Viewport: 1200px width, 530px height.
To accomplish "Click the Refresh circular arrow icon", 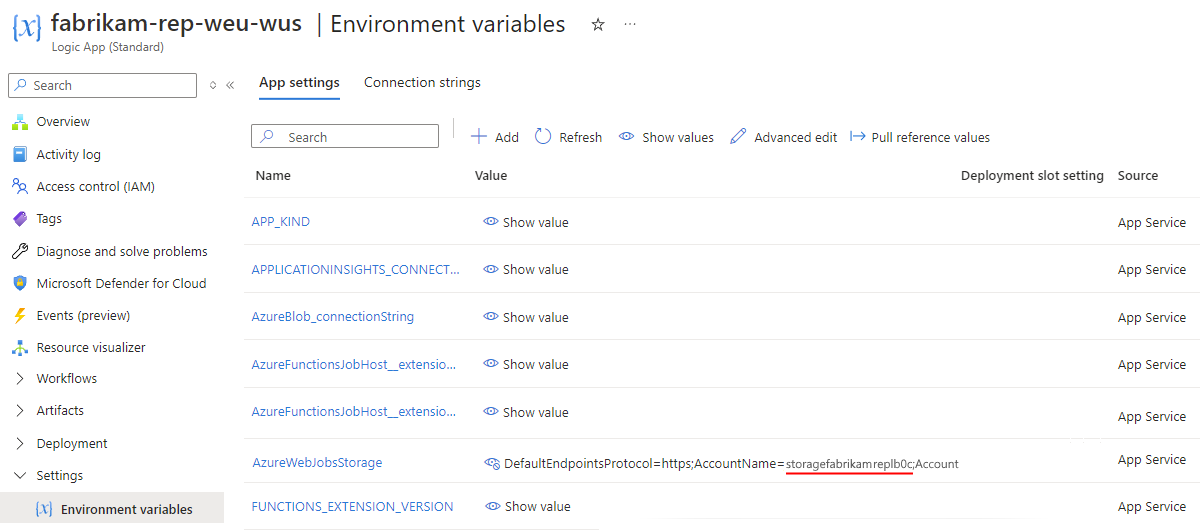I will (x=543, y=137).
